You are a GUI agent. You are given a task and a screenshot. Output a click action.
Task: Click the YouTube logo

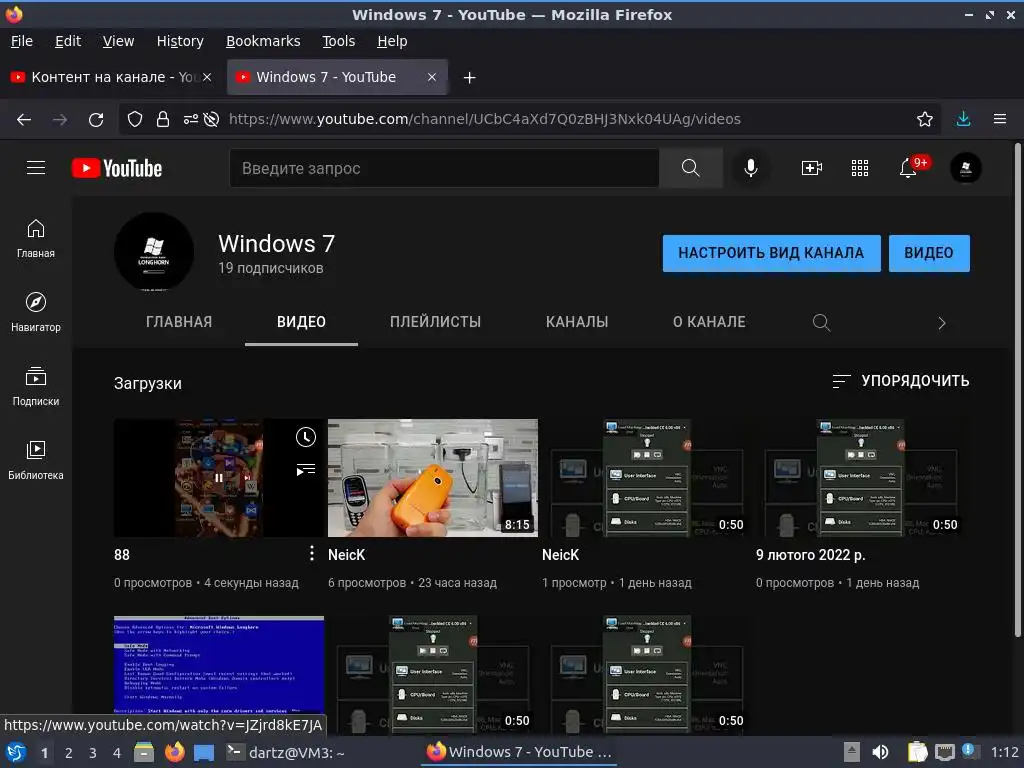[x=117, y=168]
